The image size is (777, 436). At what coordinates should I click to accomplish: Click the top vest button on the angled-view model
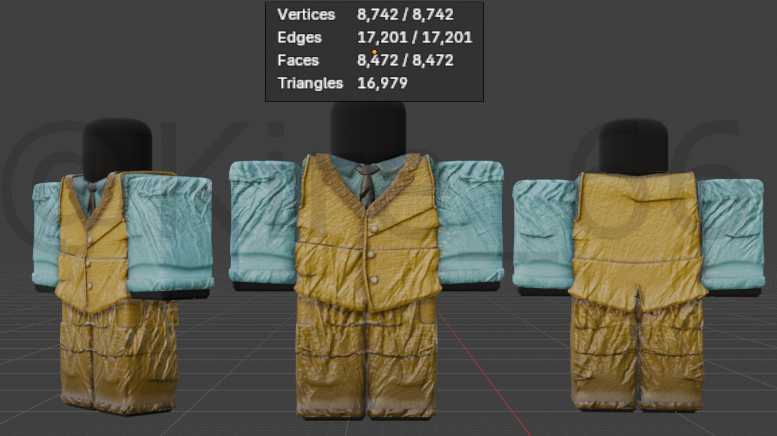tap(90, 239)
